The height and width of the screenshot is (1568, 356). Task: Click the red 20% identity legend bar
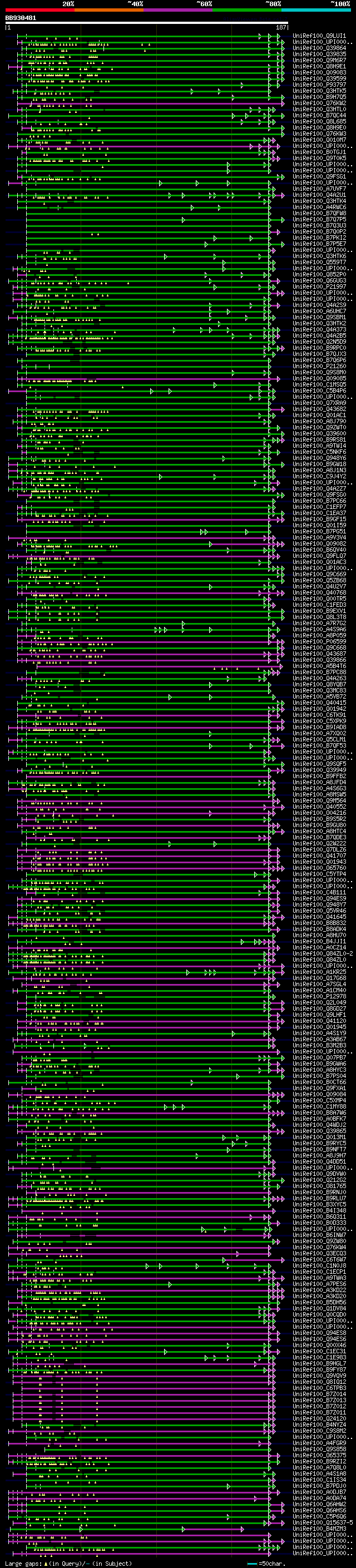[x=39, y=10]
